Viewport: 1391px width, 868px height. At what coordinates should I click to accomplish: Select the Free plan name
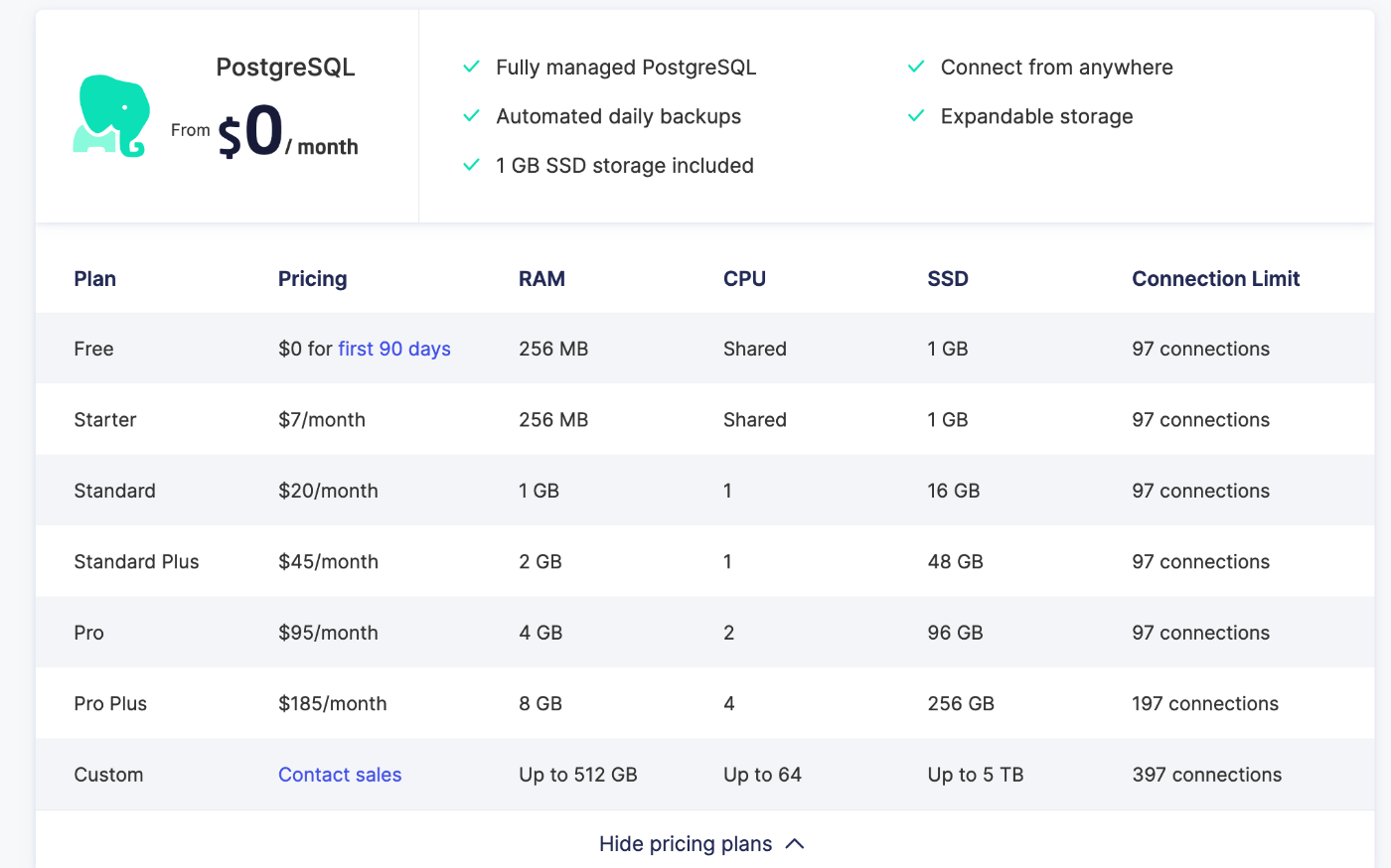pos(93,349)
